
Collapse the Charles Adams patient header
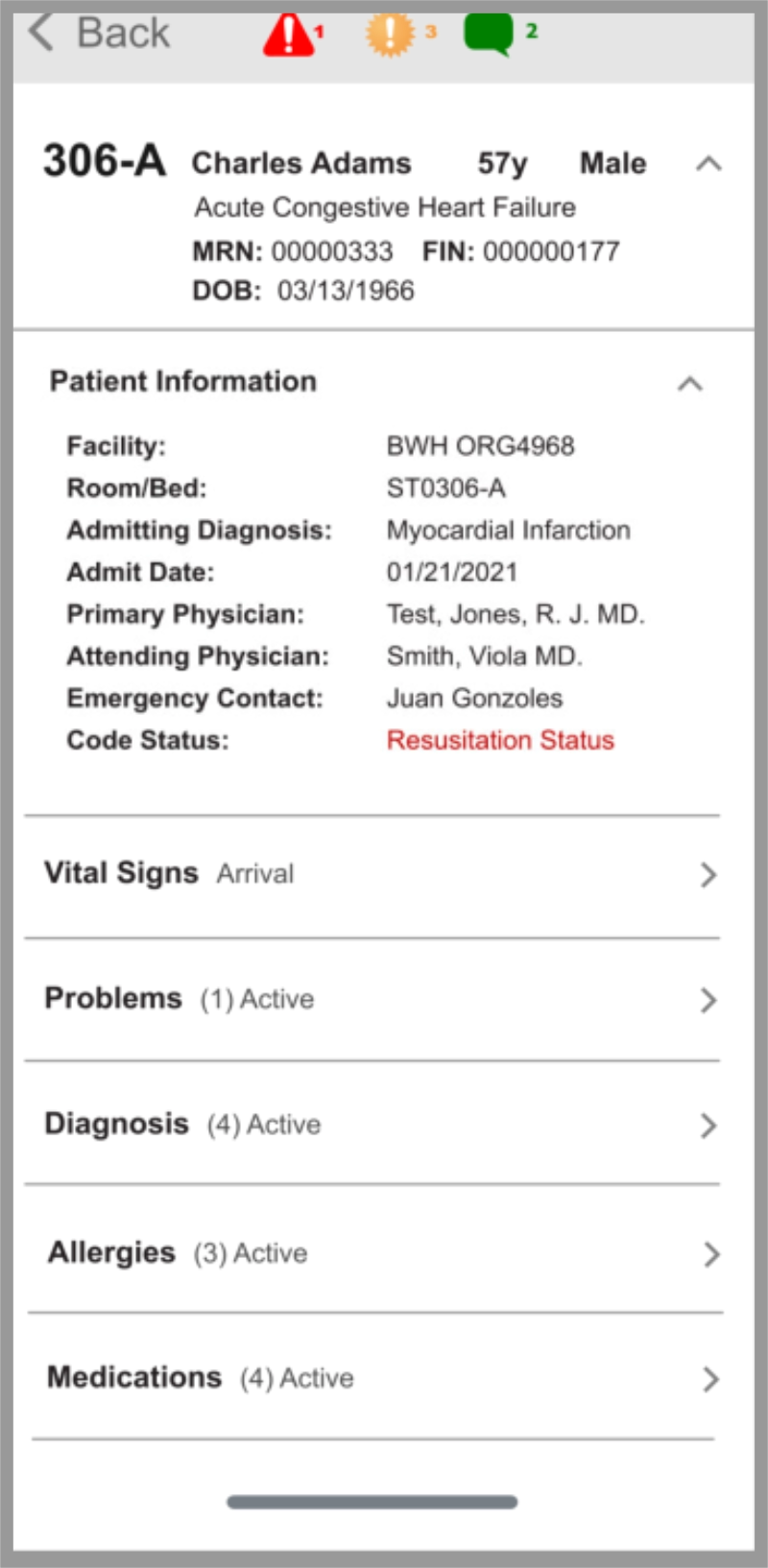[708, 163]
